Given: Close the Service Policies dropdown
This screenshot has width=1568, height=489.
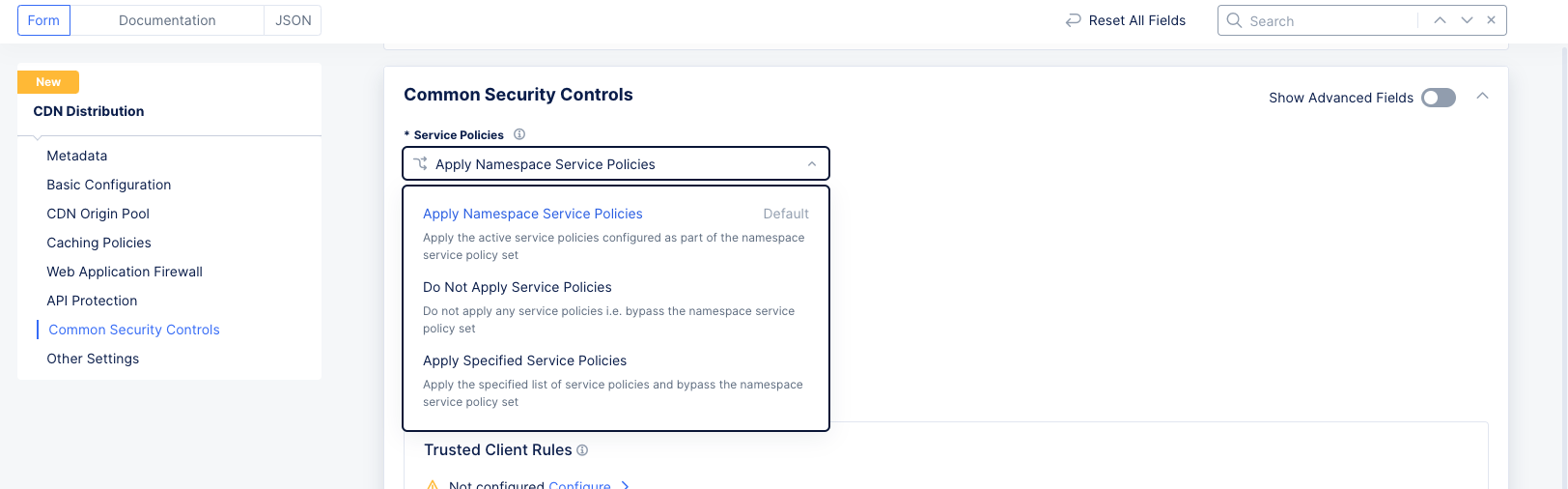Looking at the screenshot, I should [811, 164].
